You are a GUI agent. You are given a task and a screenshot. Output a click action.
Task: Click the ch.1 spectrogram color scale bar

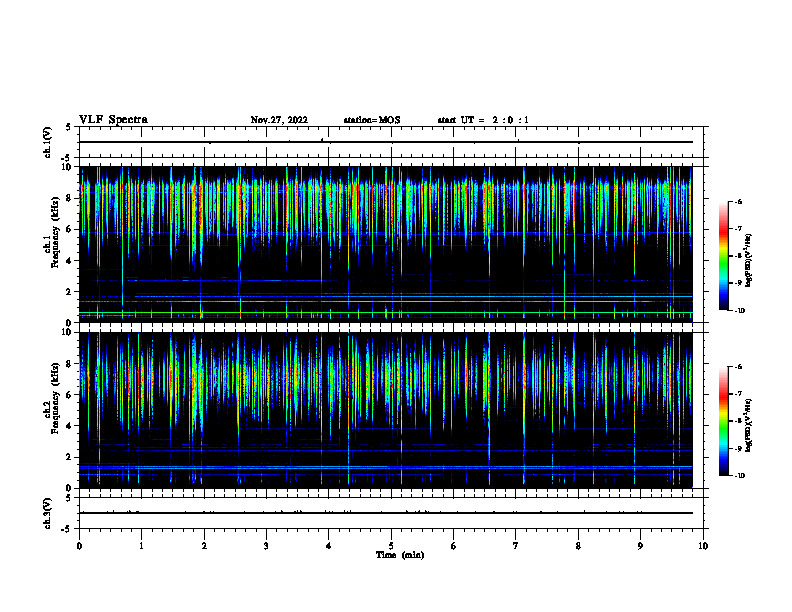pos(723,256)
